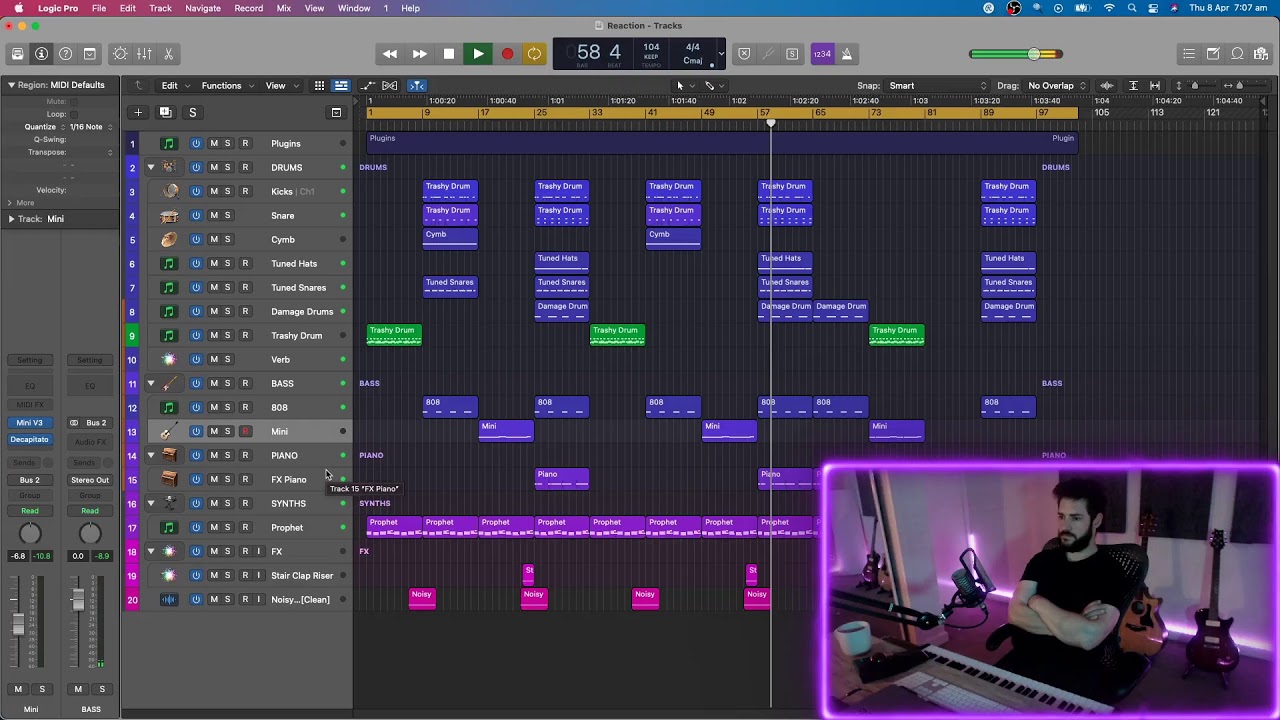This screenshot has width=1280, height=720.
Task: Click the Replace mode X button
Action: tap(744, 54)
